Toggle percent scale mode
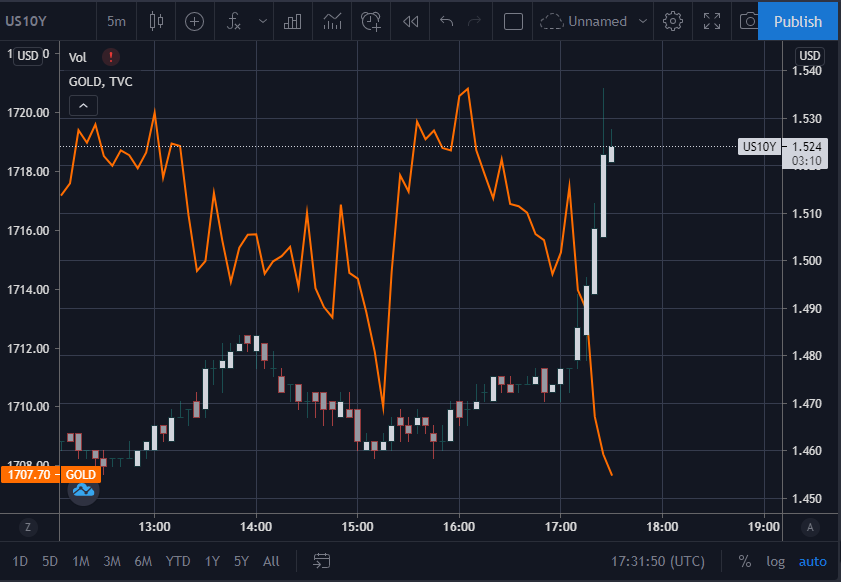The width and height of the screenshot is (841, 582). click(x=744, y=561)
